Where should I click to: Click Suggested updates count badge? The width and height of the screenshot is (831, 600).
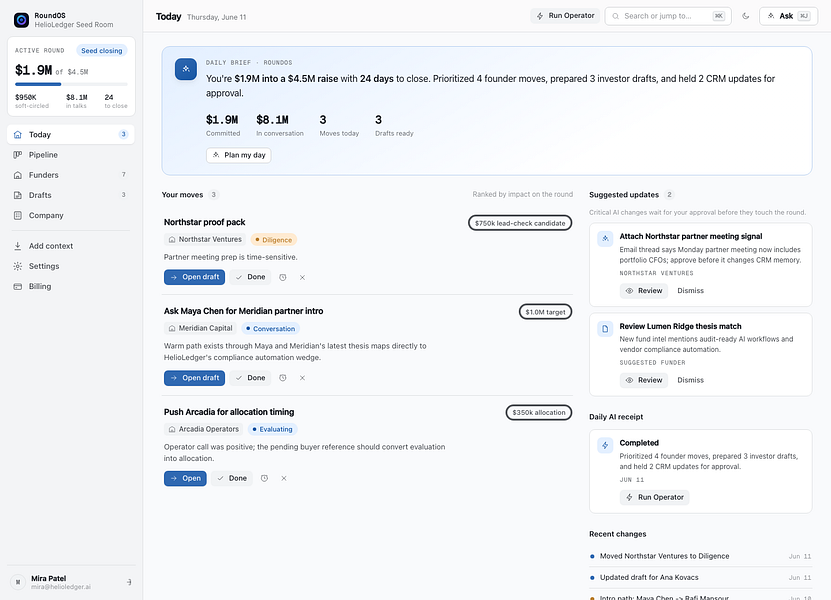[669, 195]
